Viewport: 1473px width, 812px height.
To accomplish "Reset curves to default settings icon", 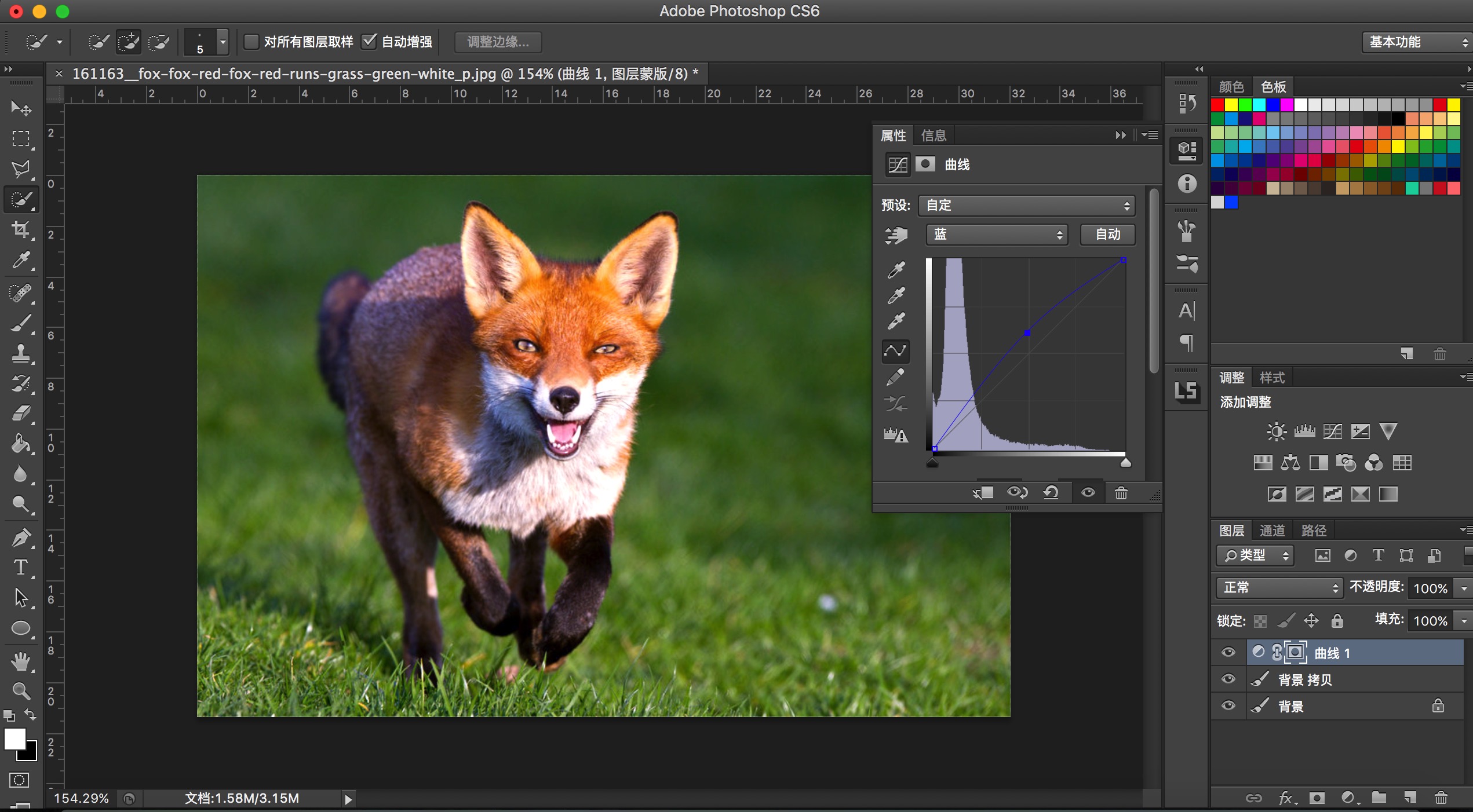I will pyautogui.click(x=1051, y=493).
